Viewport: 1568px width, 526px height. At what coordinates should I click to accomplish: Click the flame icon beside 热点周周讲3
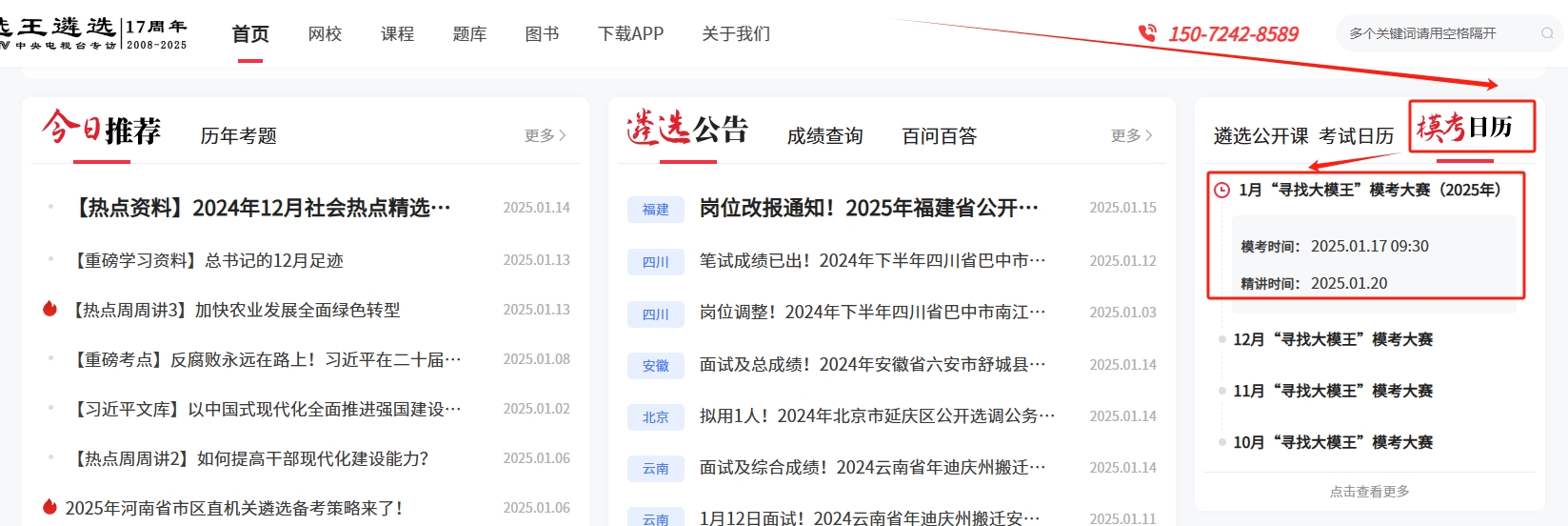50,309
